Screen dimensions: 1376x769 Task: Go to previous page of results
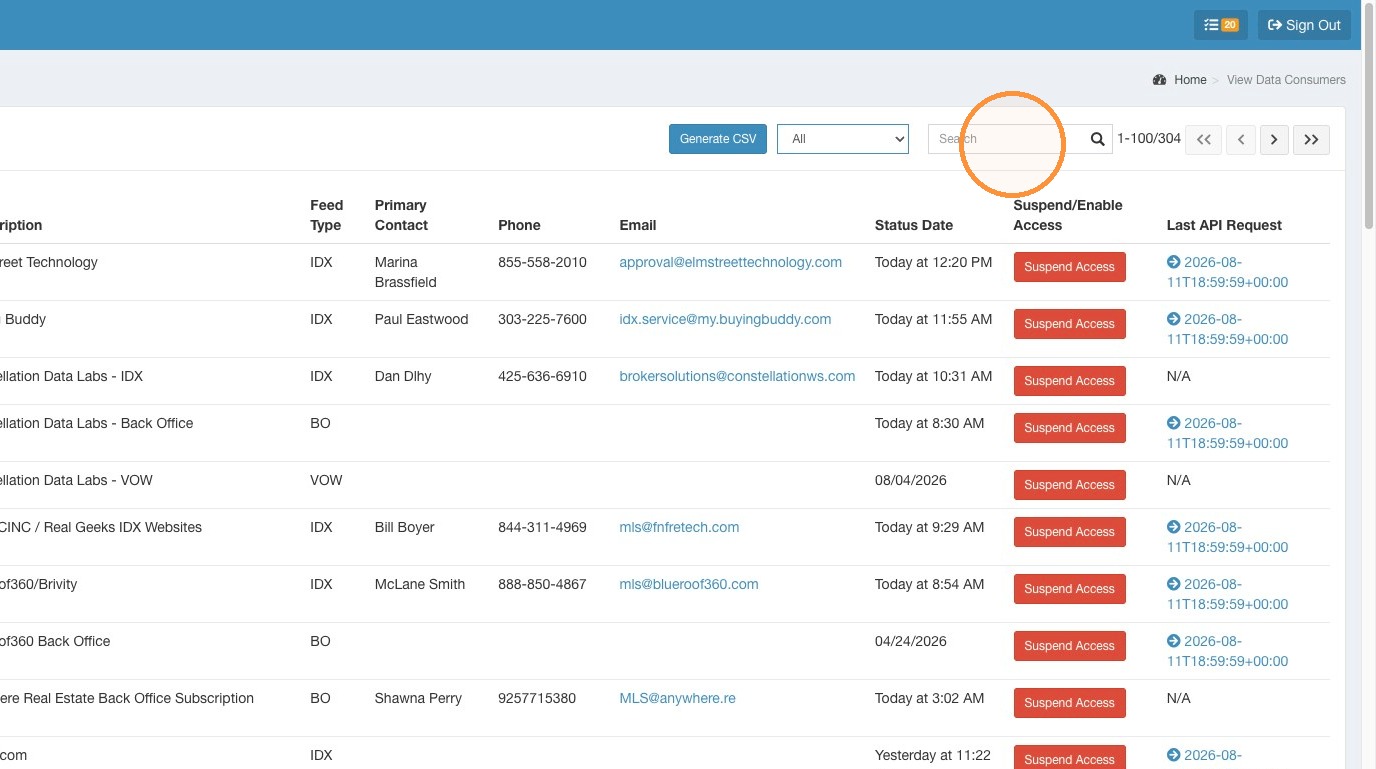tap(1241, 139)
